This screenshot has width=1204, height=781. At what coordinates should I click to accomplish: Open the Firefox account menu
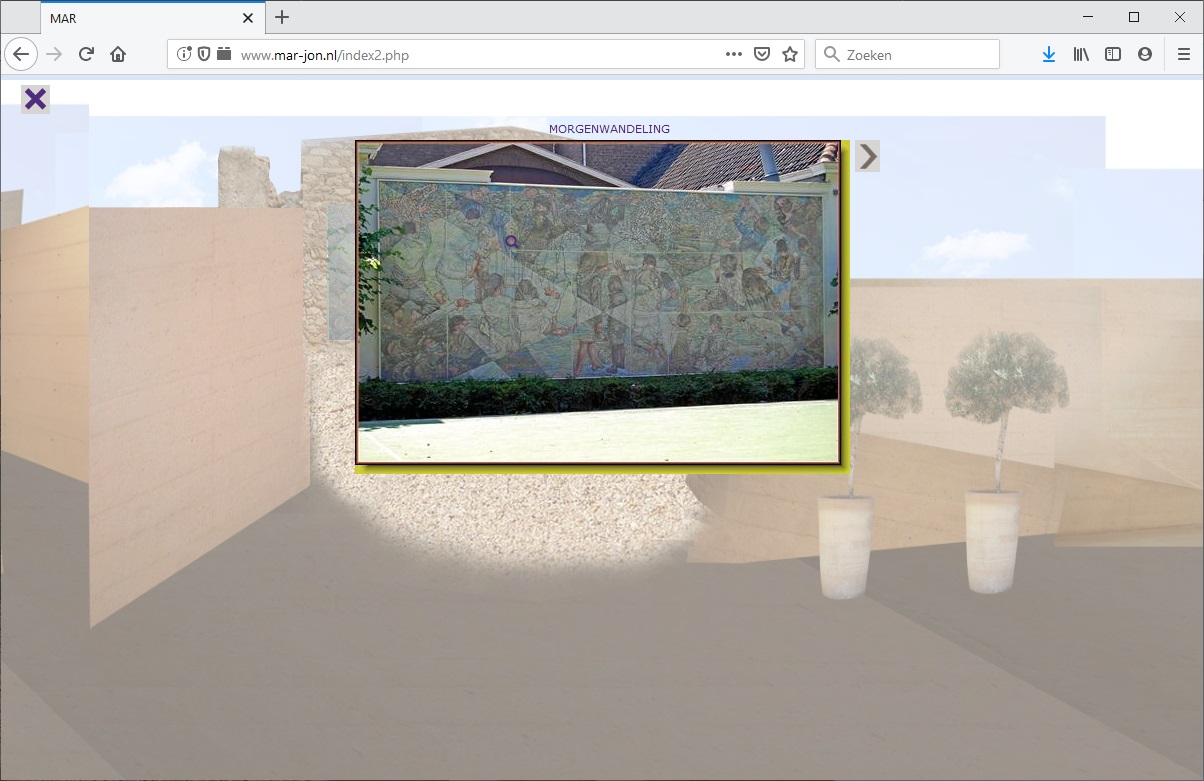coord(1145,54)
